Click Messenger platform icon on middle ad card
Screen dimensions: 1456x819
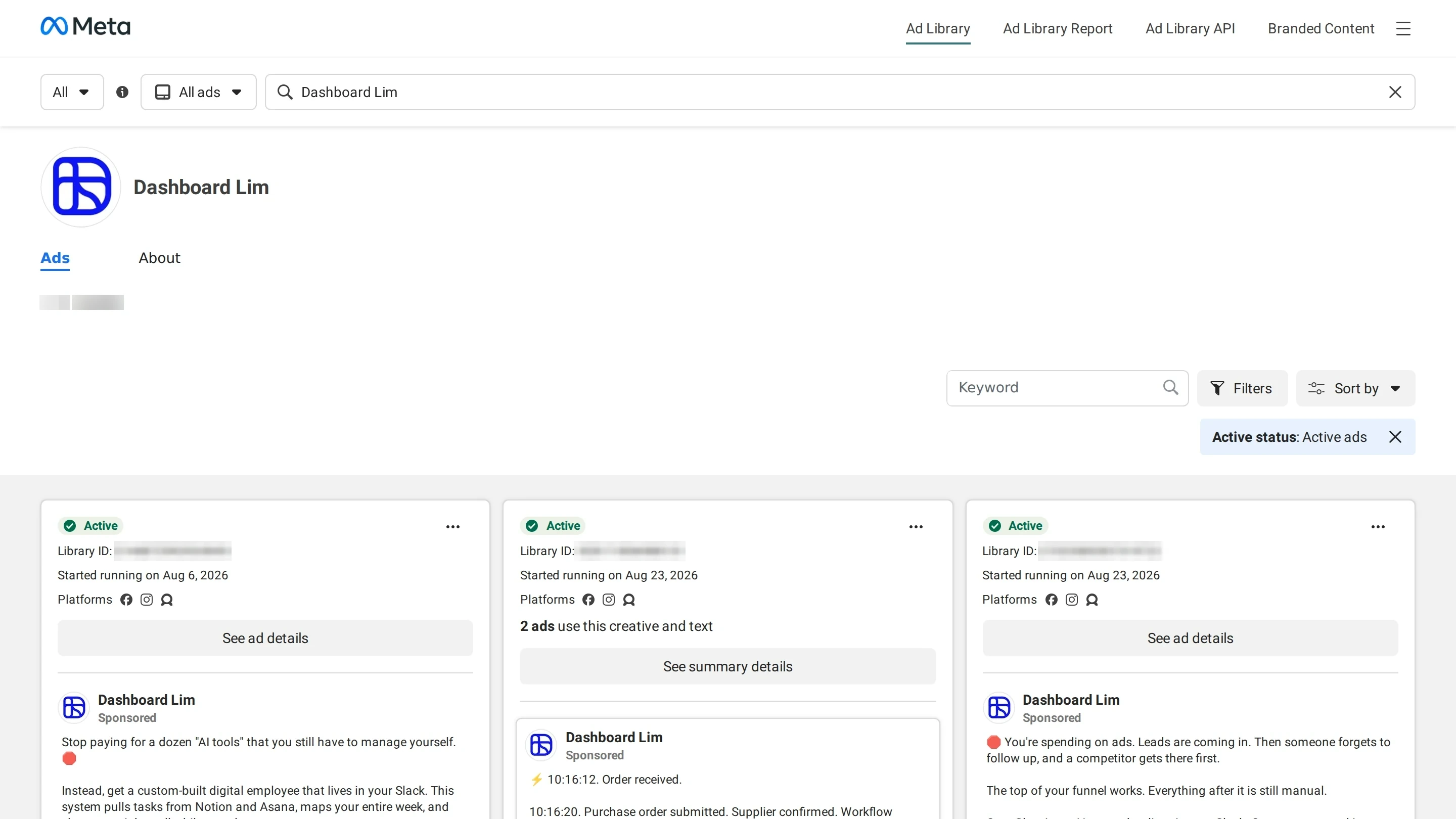tap(629, 600)
